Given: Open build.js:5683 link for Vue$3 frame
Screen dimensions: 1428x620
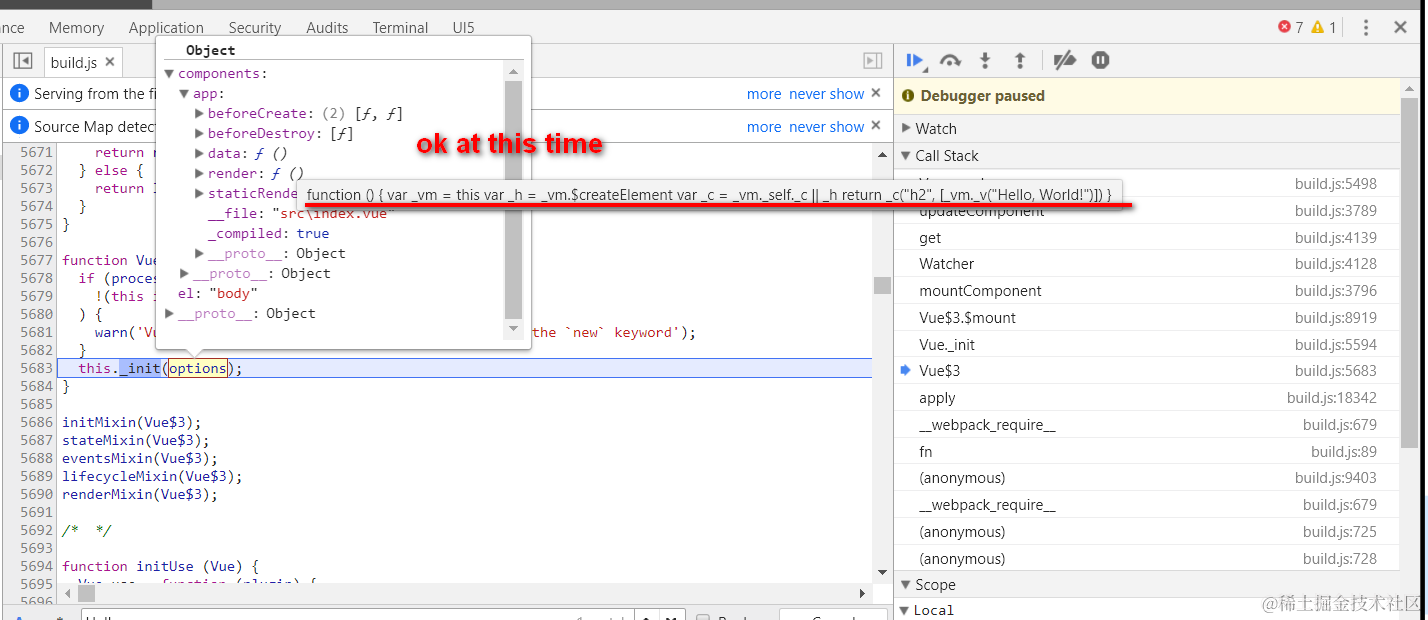Looking at the screenshot, I should point(1336,371).
